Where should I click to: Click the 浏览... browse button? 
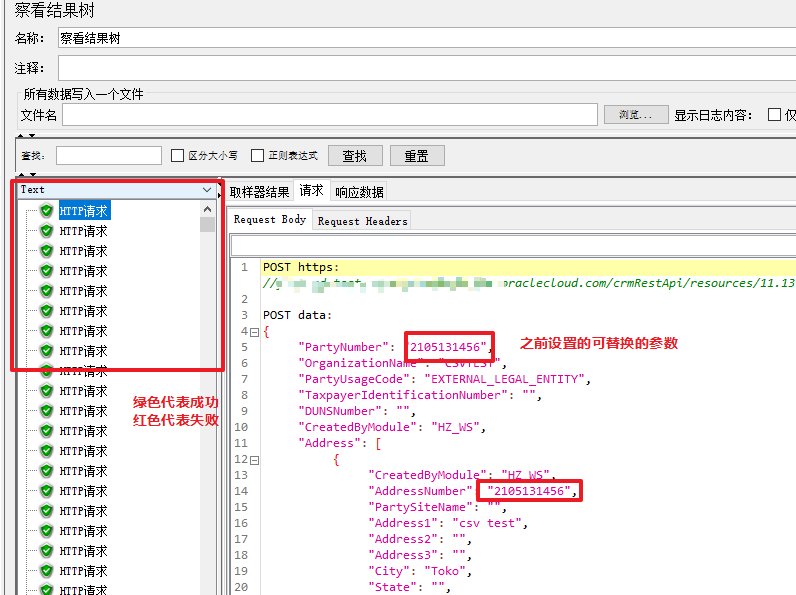point(636,115)
